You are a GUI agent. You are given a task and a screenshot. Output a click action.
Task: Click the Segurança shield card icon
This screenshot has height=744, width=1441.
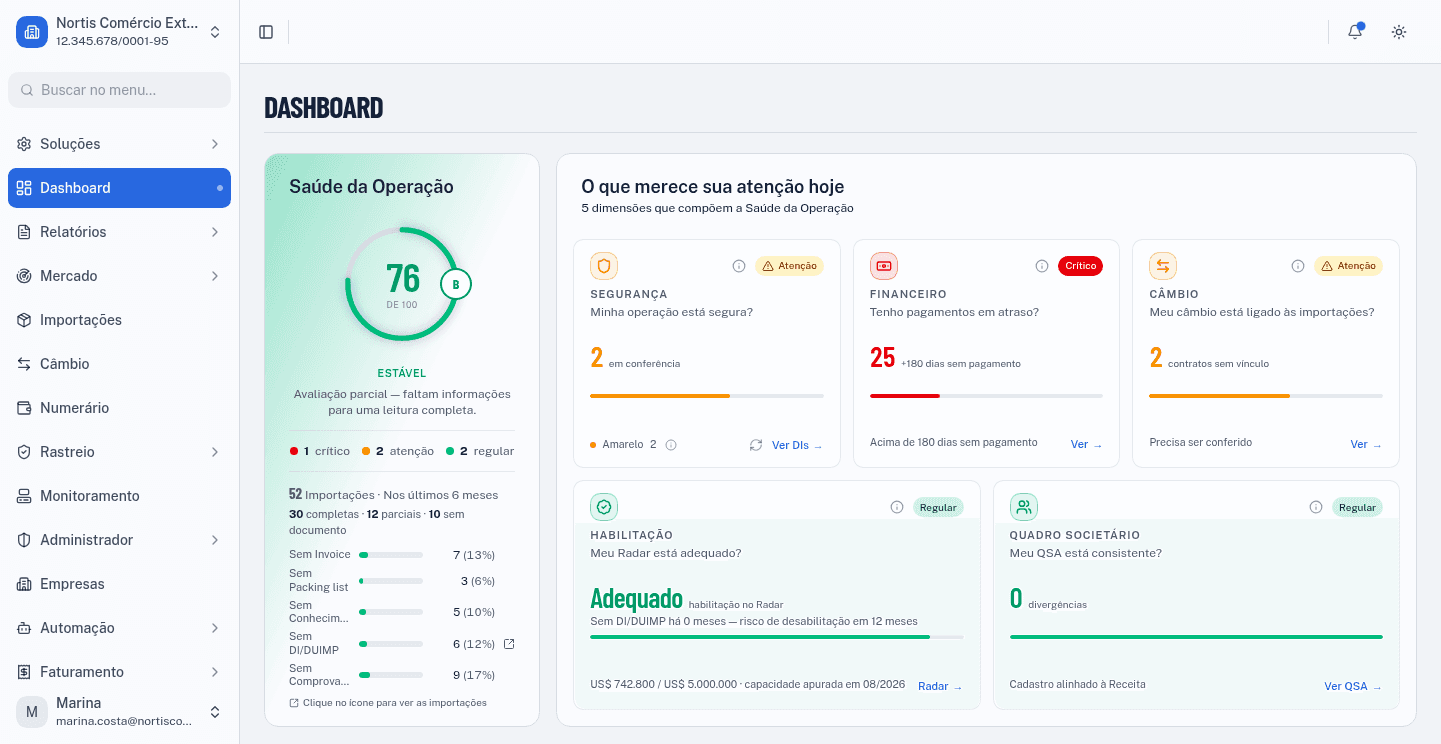click(604, 266)
